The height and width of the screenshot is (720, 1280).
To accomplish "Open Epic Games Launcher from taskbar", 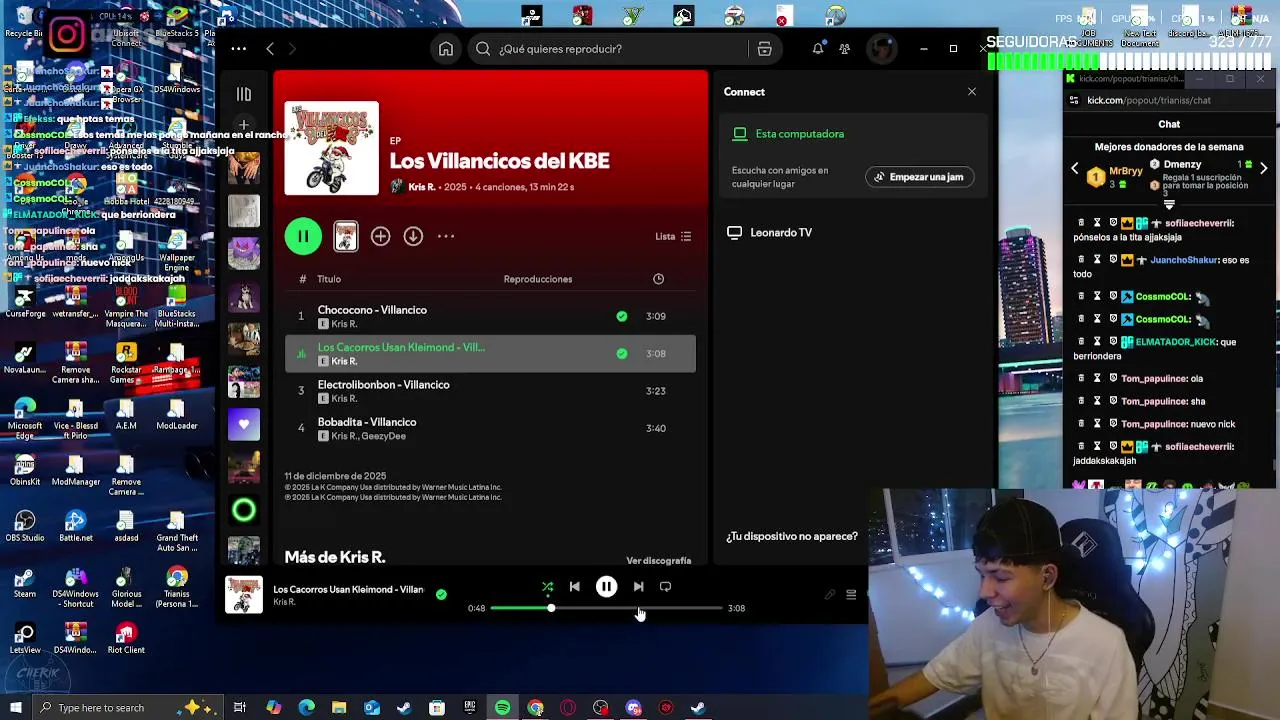I will tap(470, 708).
